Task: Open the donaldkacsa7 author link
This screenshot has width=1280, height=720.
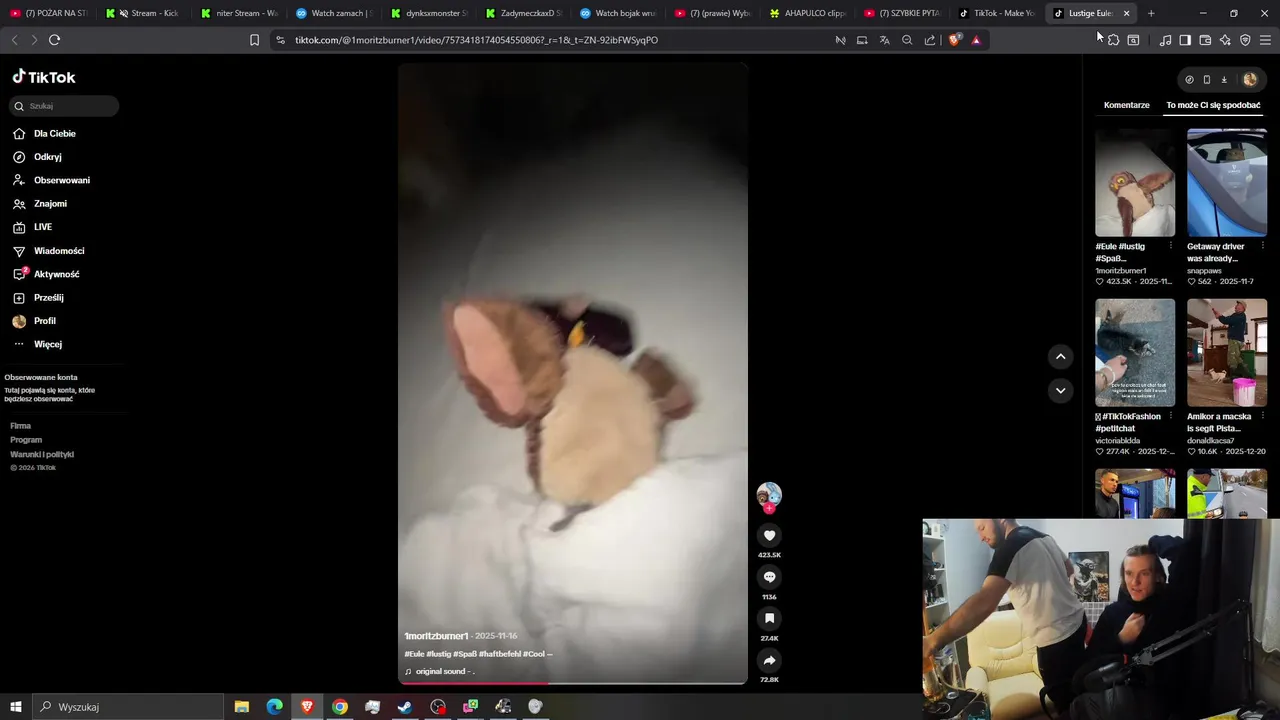Action: click(x=1210, y=441)
